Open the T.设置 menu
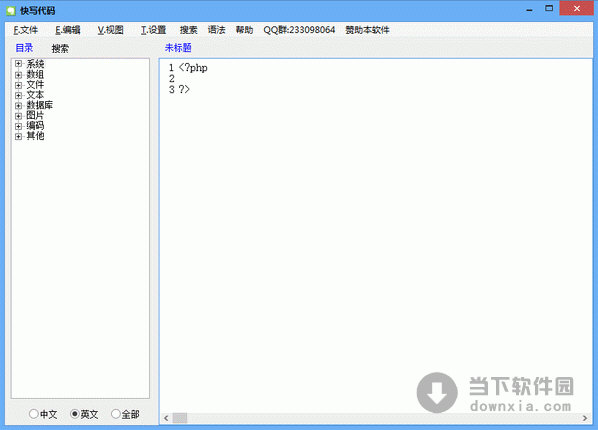 153,30
